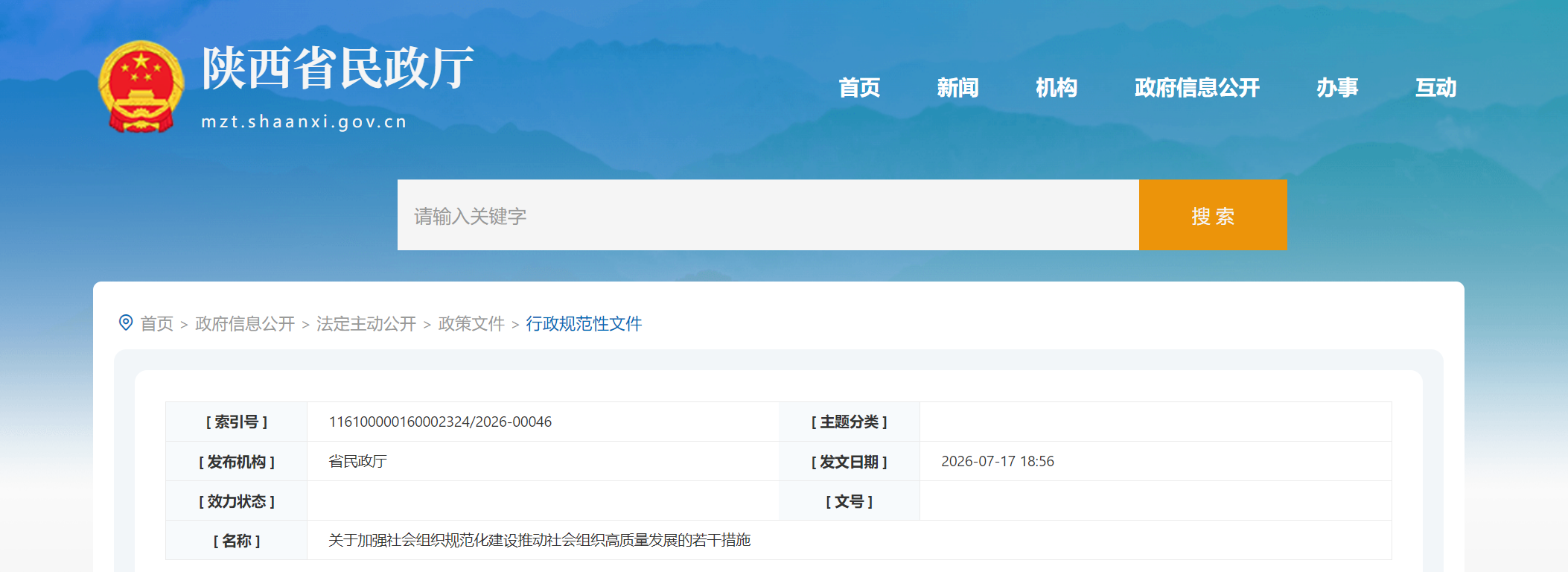Click the 发文日期 label cell
This screenshot has width=1568, height=572.
850,462
